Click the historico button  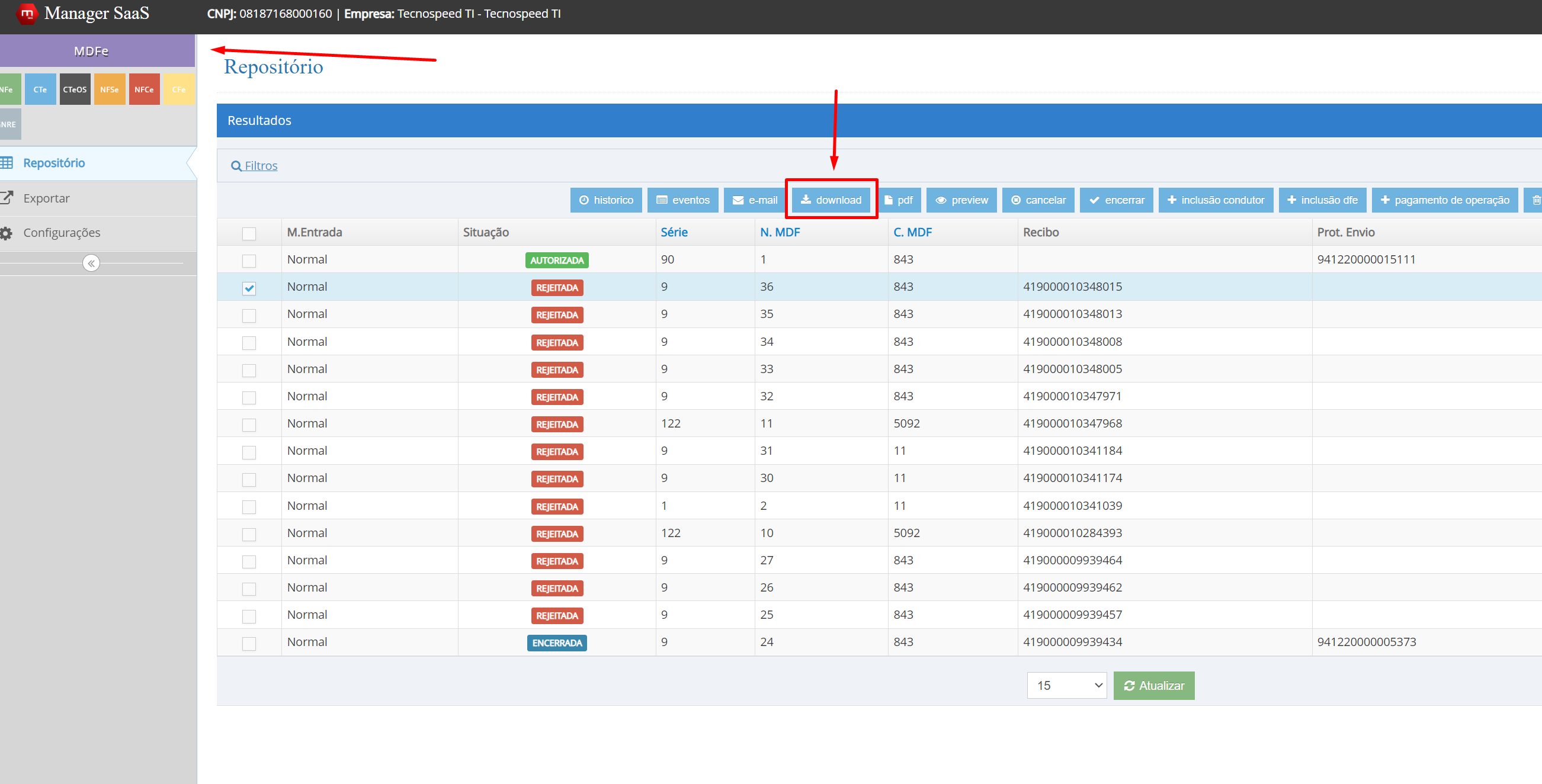click(606, 200)
